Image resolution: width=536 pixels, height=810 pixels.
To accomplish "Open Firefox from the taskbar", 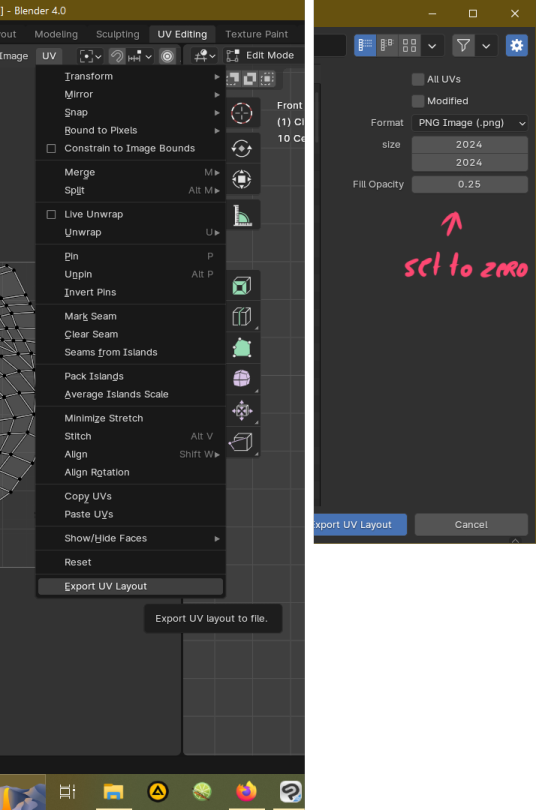I will click(246, 791).
